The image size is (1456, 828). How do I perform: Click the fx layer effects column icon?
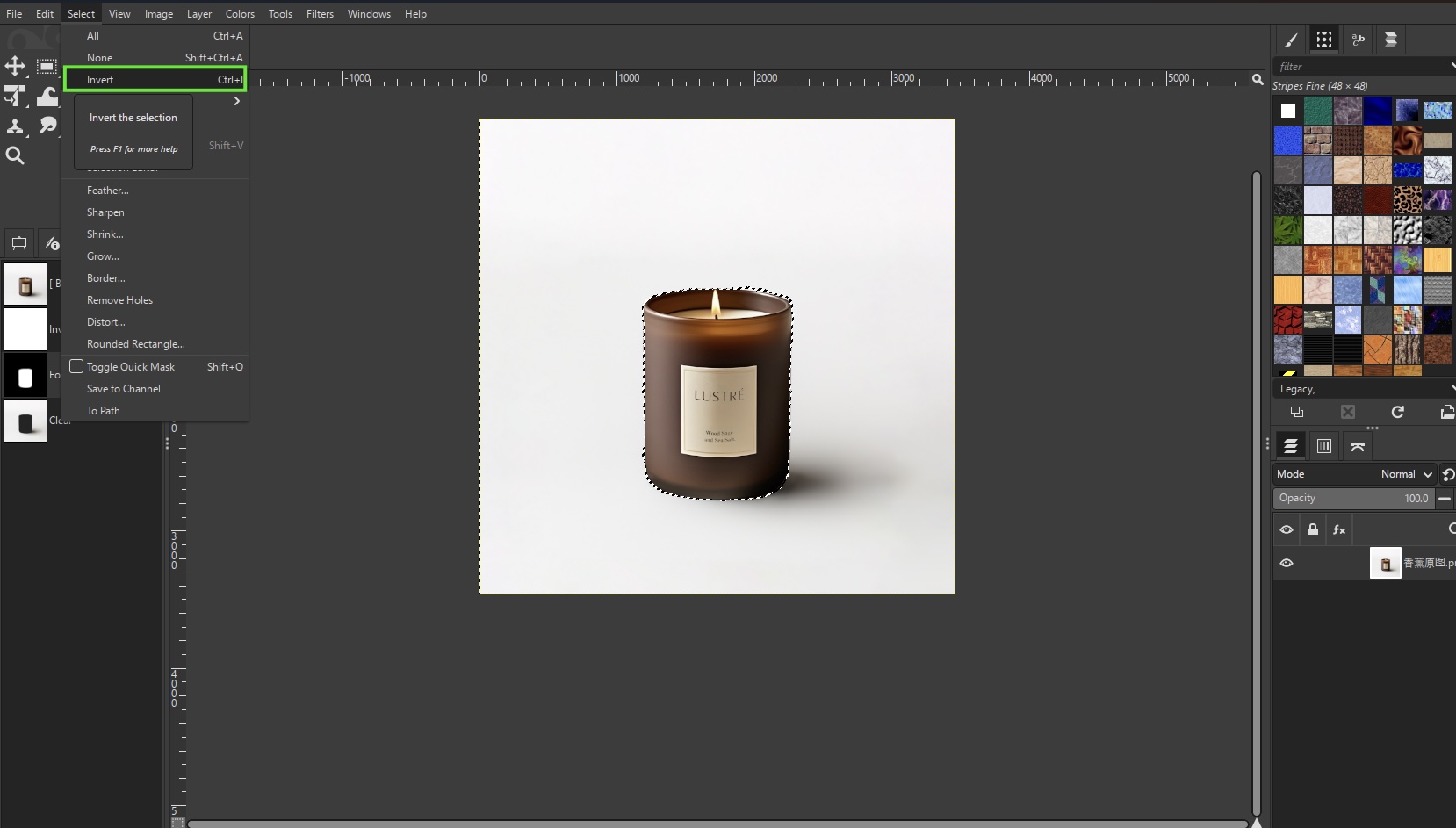click(x=1339, y=529)
